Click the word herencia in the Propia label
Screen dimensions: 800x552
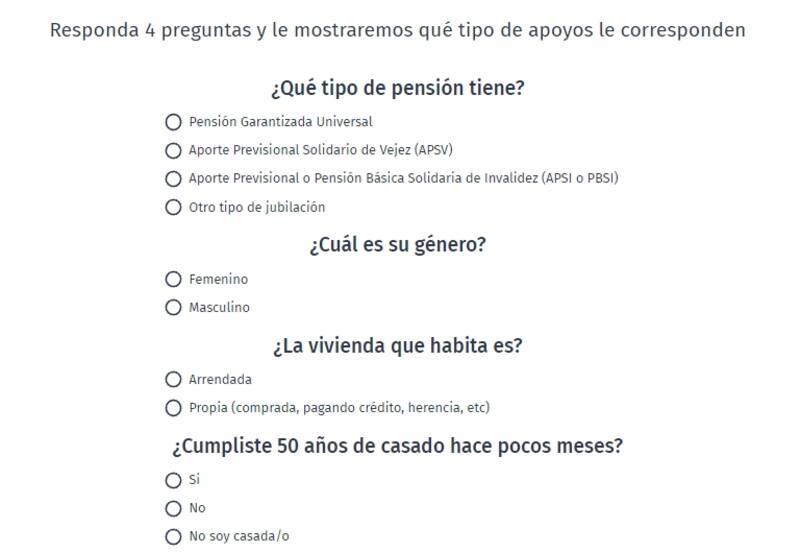tap(431, 408)
